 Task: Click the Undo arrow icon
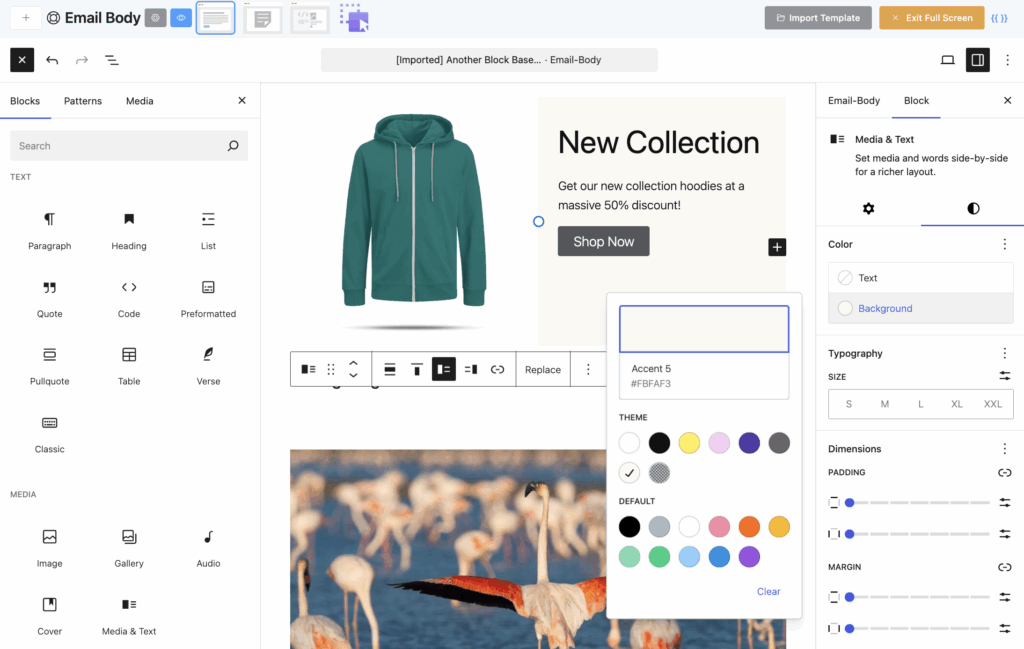(x=52, y=60)
